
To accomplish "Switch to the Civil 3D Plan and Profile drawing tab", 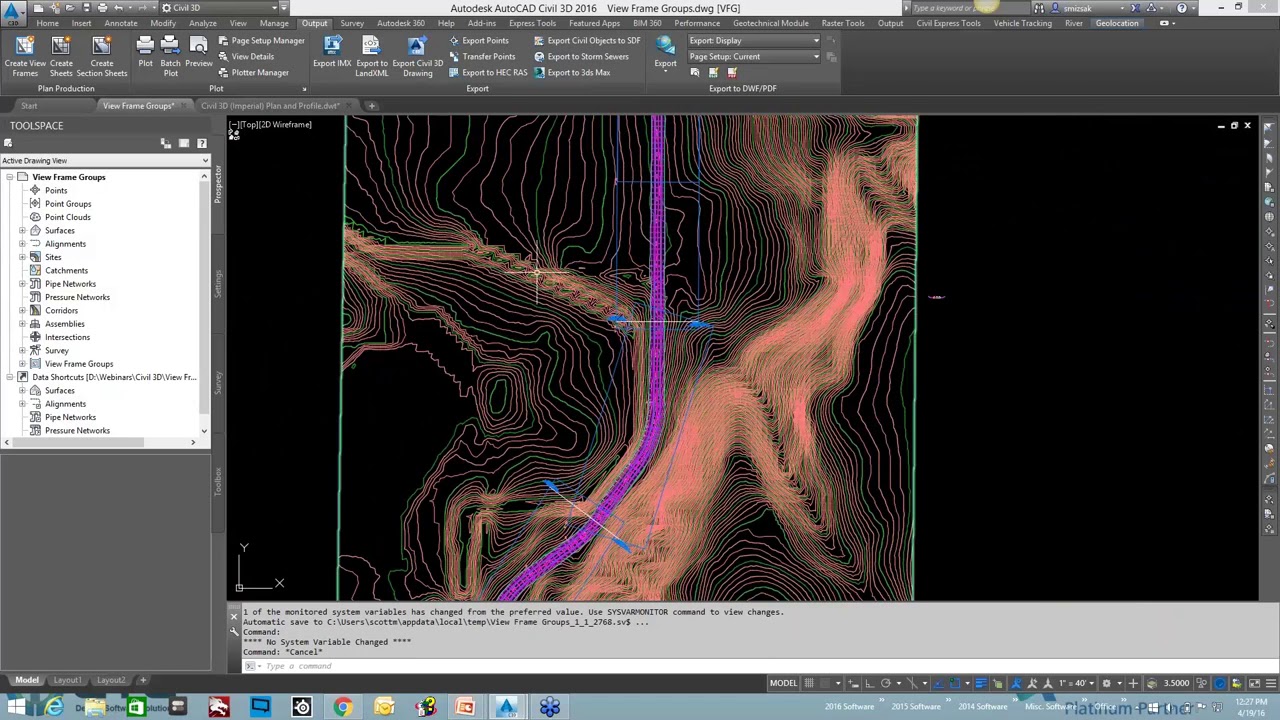I will point(269,106).
